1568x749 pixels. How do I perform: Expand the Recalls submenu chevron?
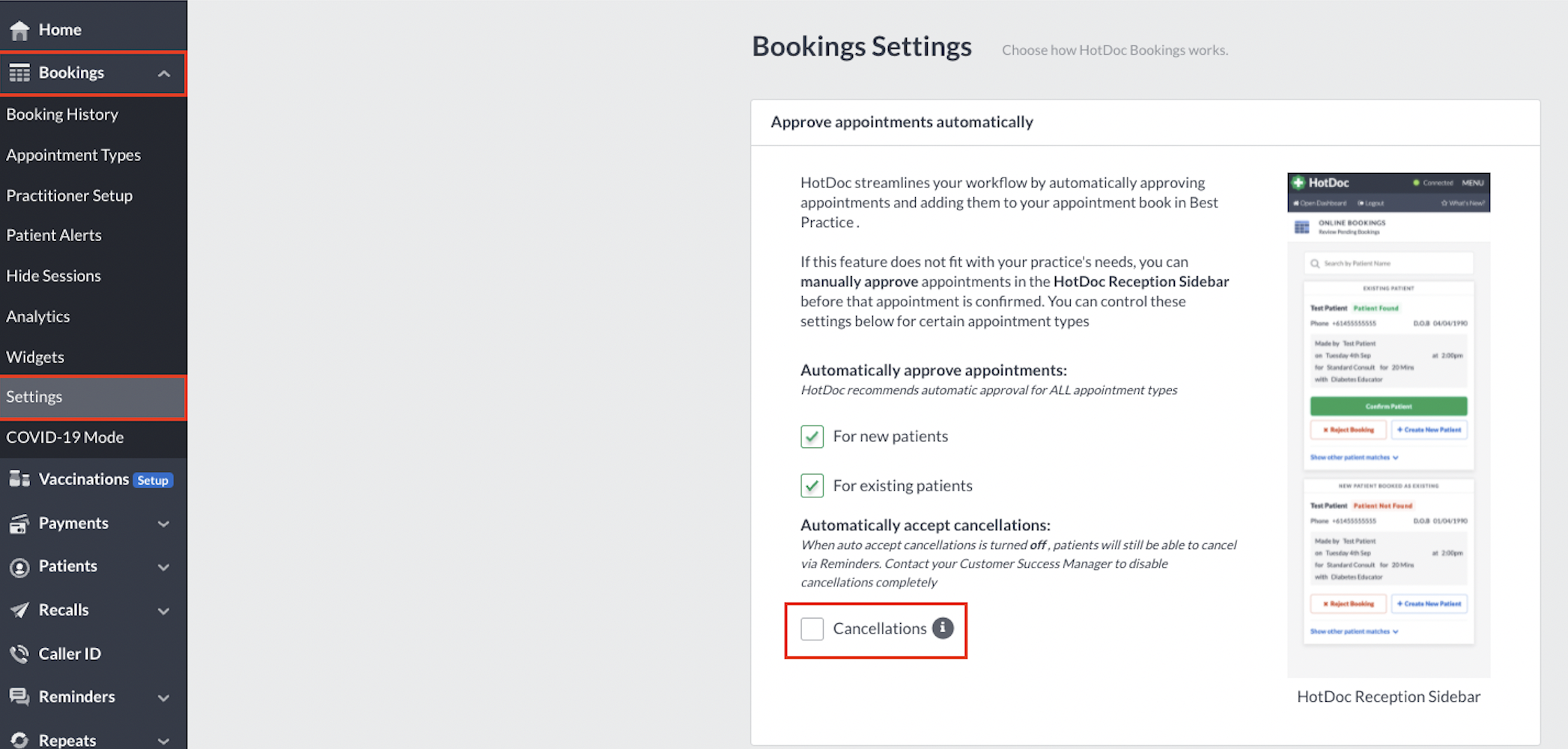point(164,611)
